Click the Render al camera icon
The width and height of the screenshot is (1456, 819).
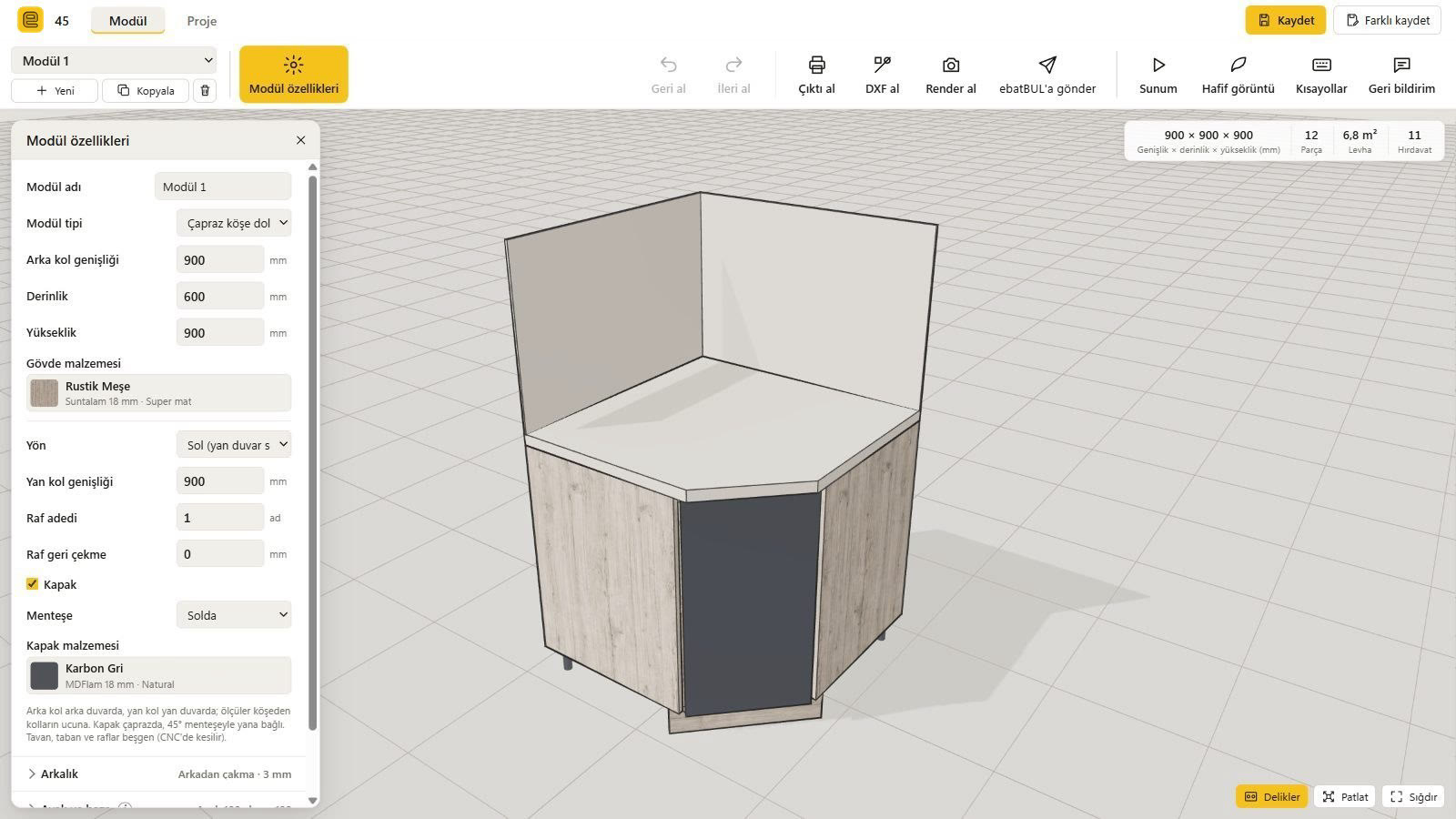click(951, 65)
